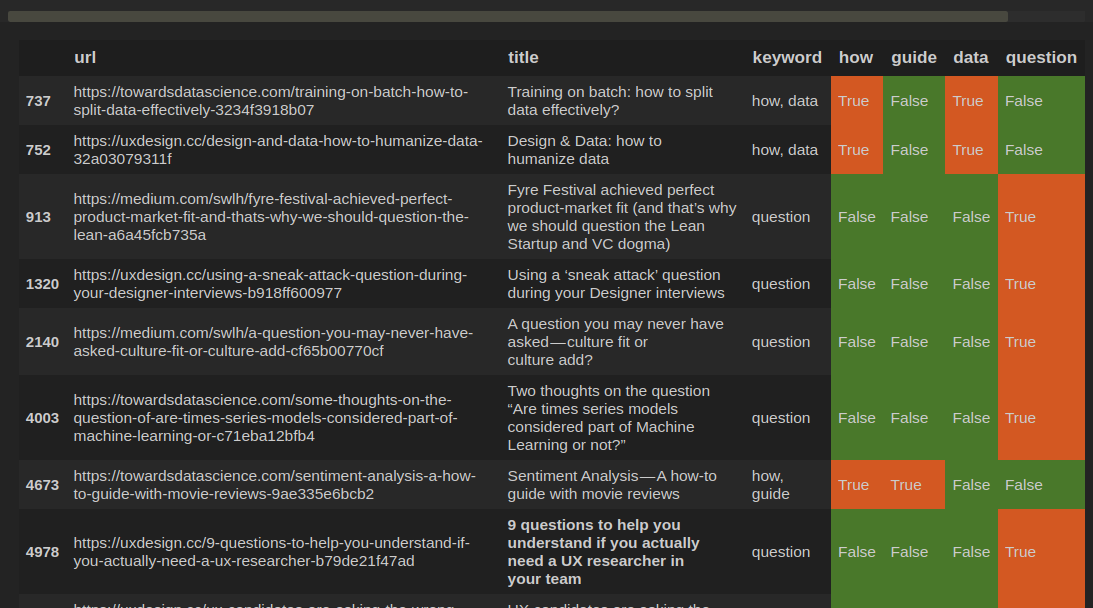1093x608 pixels.
Task: Open the design-and-data uxdesign.cc URL
Action: click(277, 150)
